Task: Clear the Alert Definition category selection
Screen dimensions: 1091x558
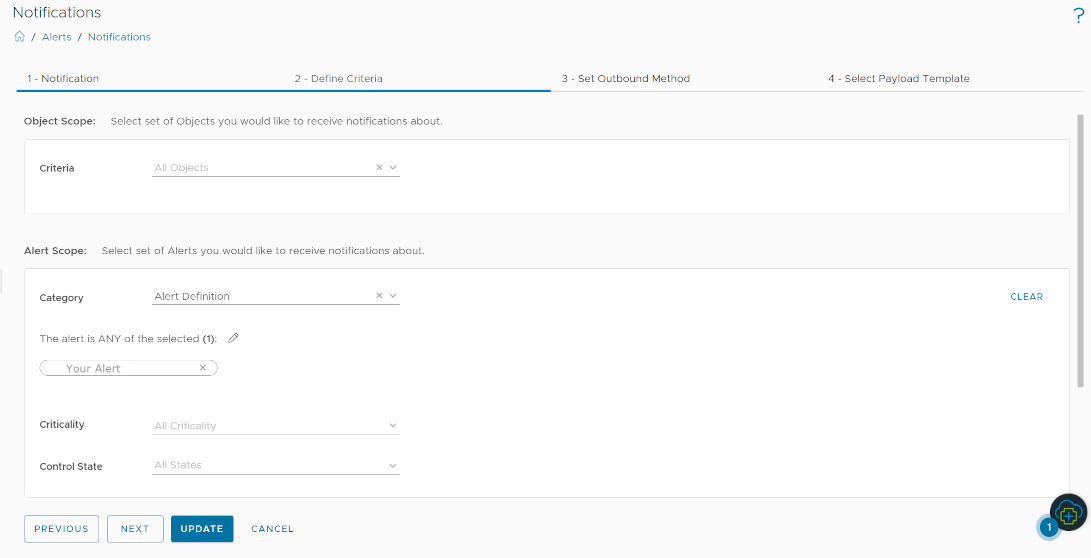Action: point(379,296)
